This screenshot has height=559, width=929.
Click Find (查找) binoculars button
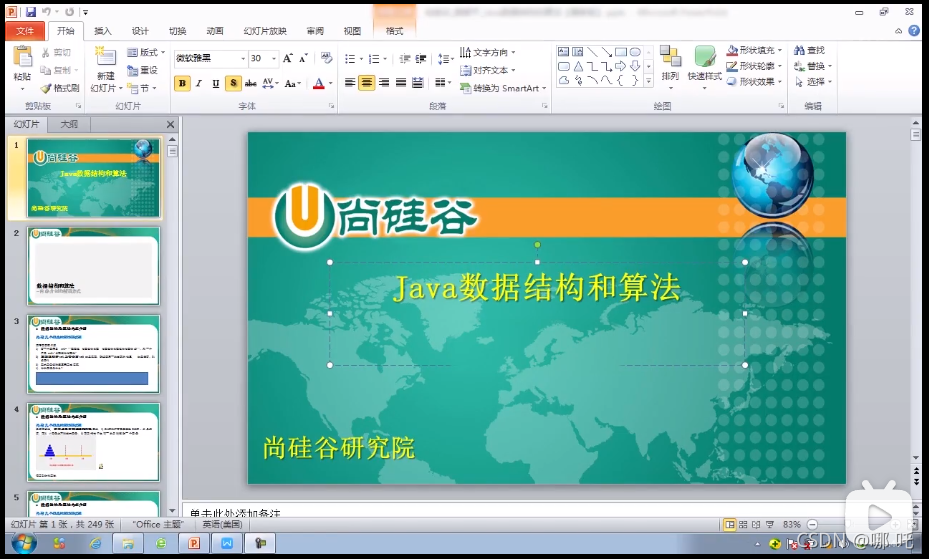[809, 50]
